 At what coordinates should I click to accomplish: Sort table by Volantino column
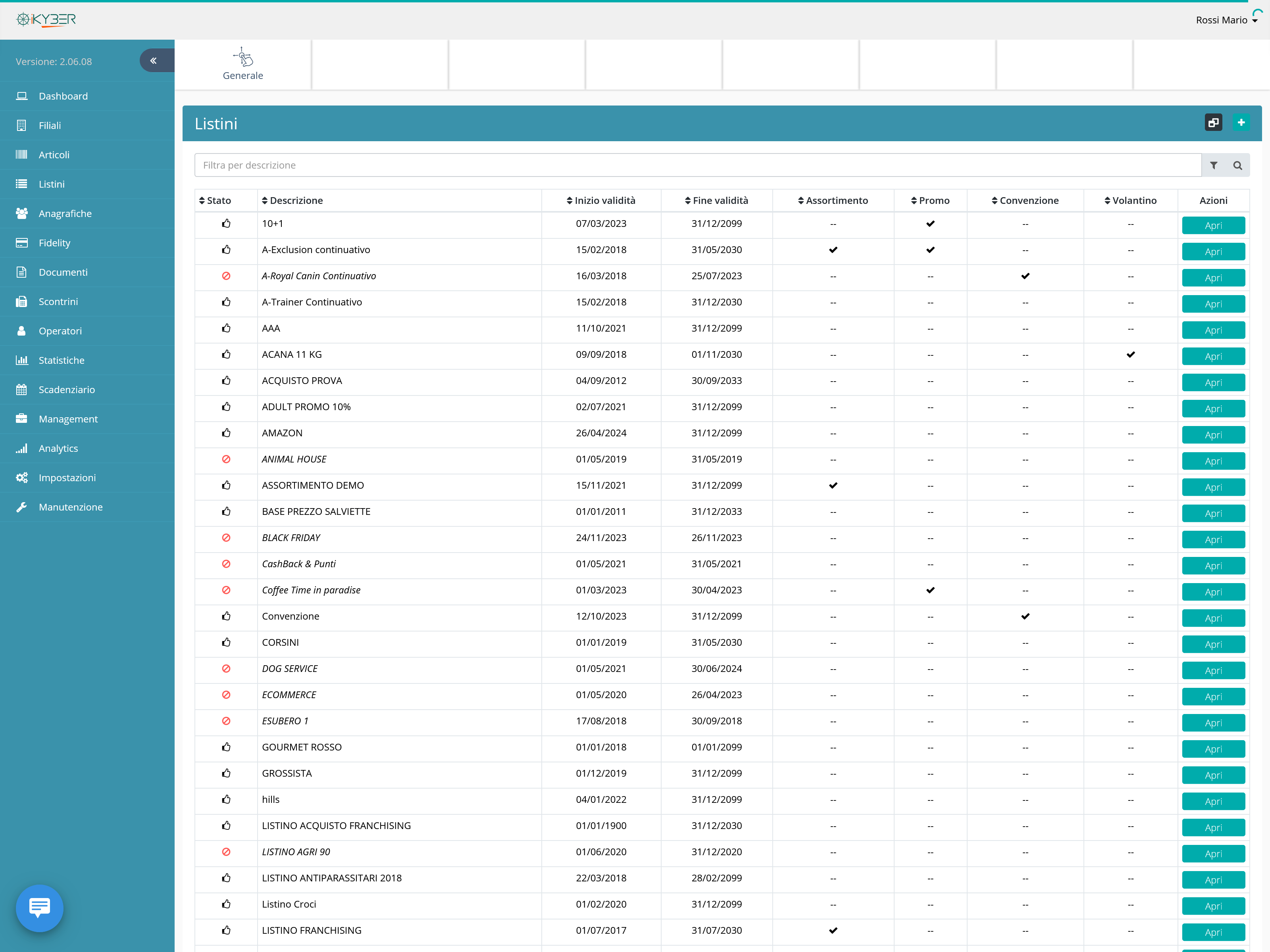(x=1130, y=200)
